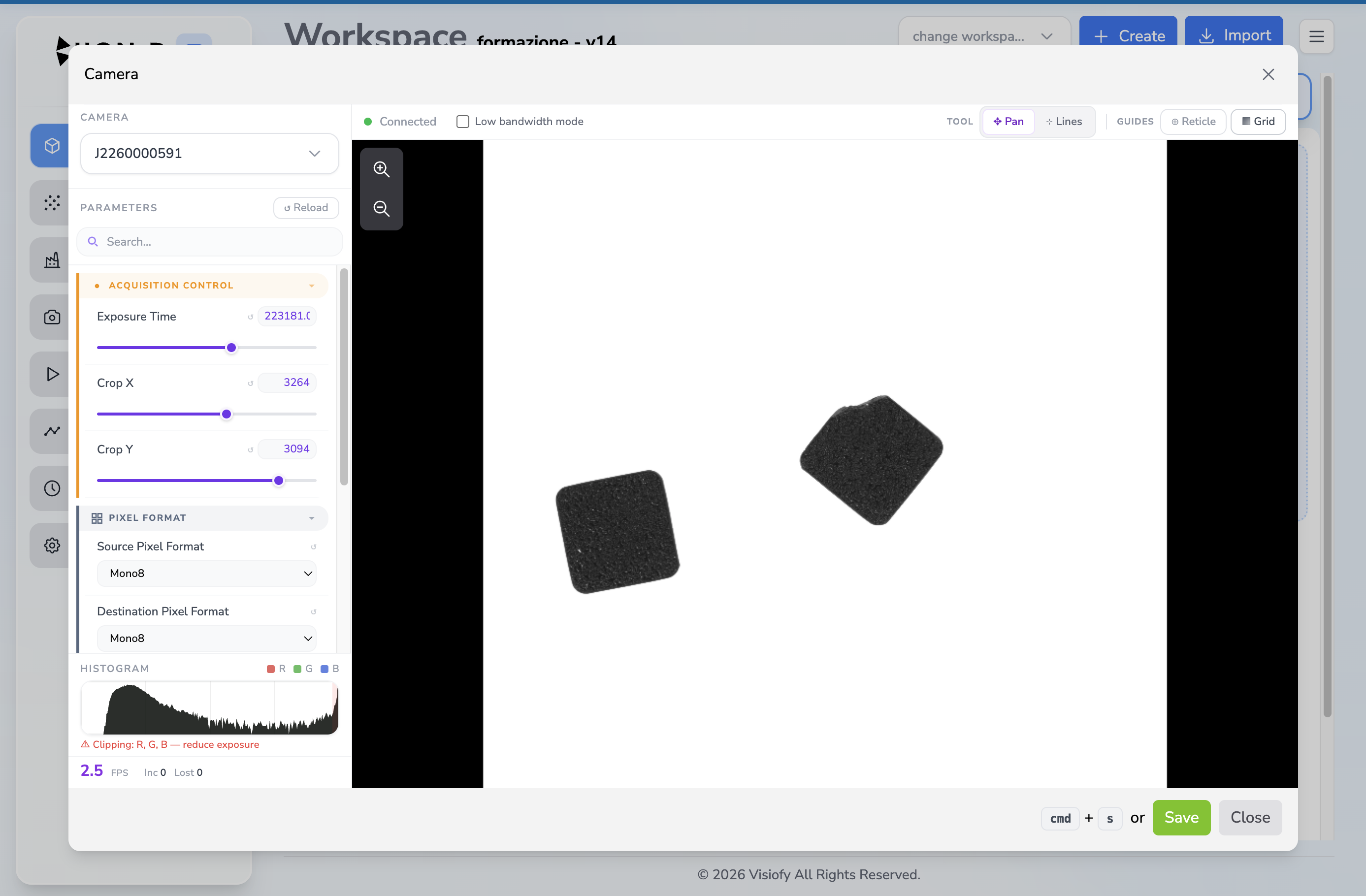Click the Exposure Time value field
The width and height of the screenshot is (1366, 896).
click(x=287, y=316)
